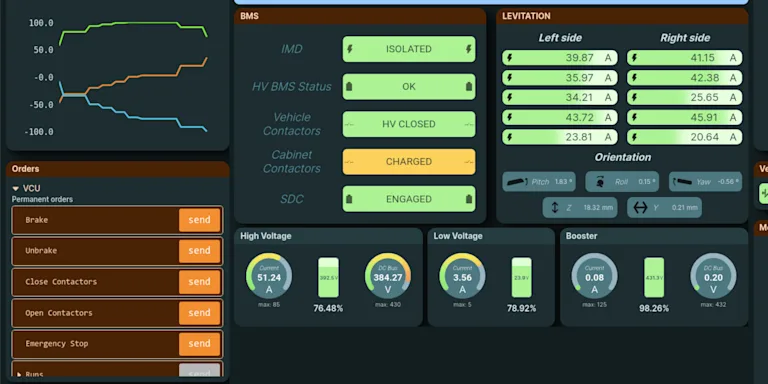This screenshot has height=384, width=768.
Task: Click the ENGAGED status text
Action: (408, 199)
